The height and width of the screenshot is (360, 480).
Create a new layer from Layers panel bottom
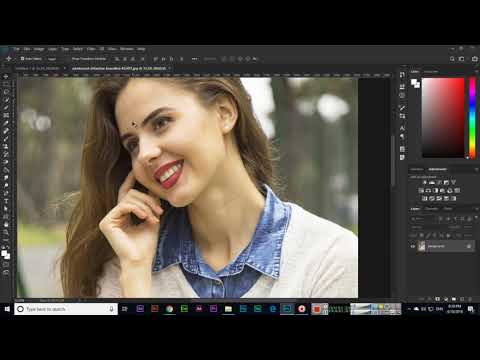point(462,299)
